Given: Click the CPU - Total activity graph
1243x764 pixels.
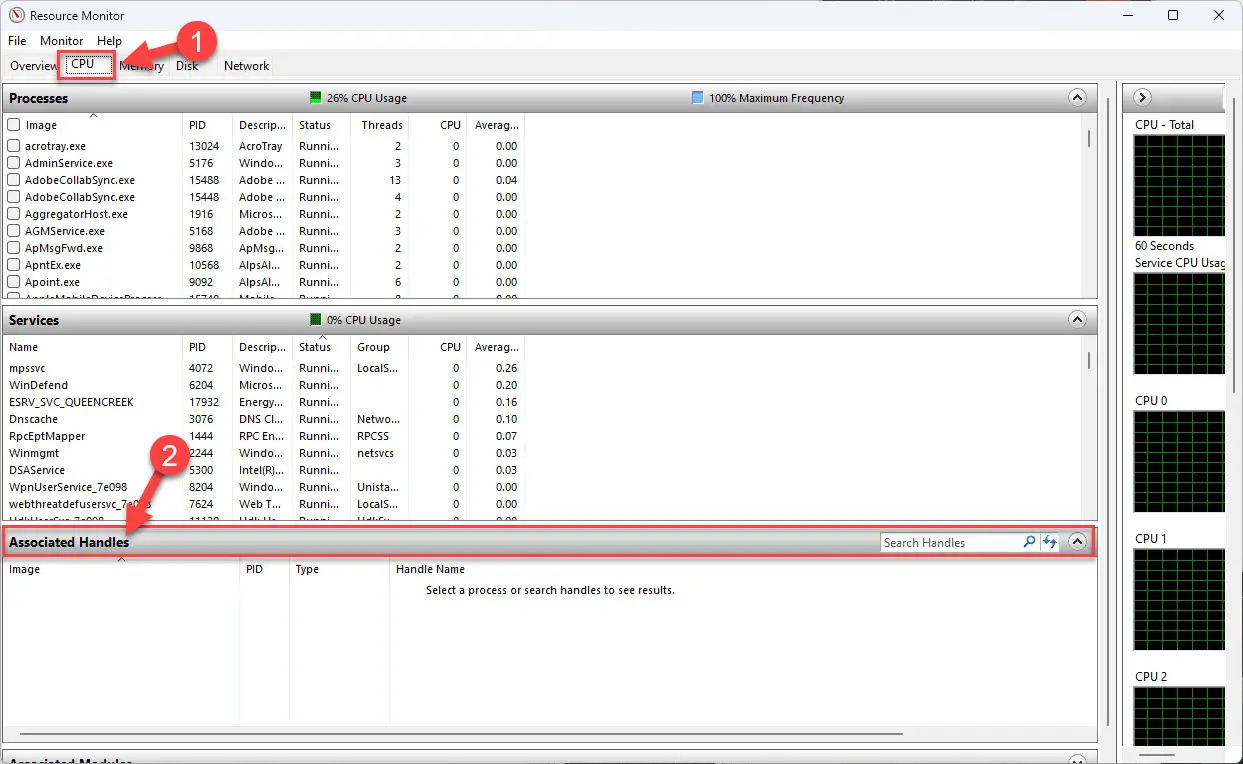Looking at the screenshot, I should (x=1179, y=185).
